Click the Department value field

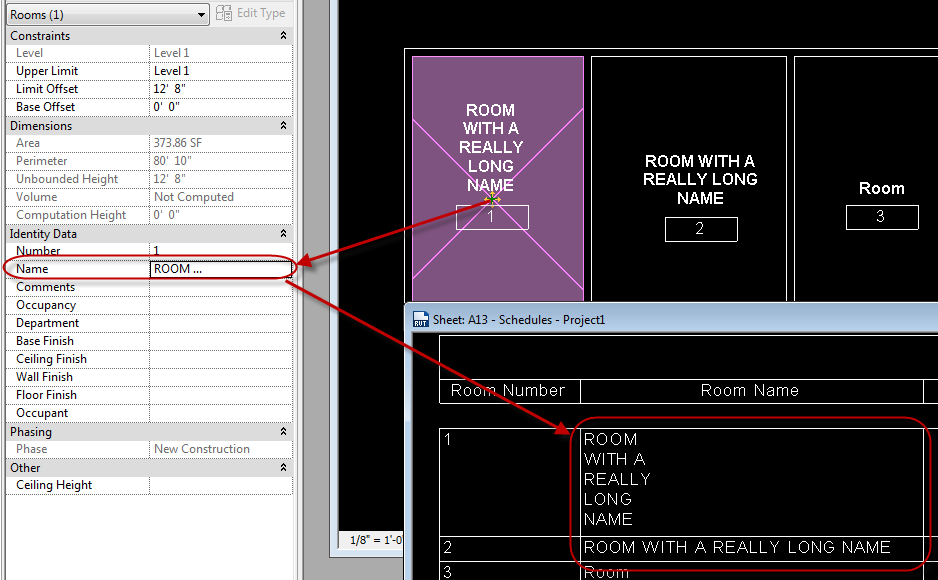[220, 322]
